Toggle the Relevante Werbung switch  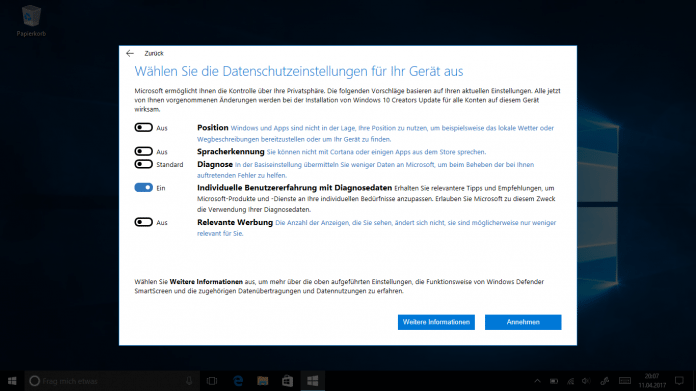pyautogui.click(x=143, y=222)
